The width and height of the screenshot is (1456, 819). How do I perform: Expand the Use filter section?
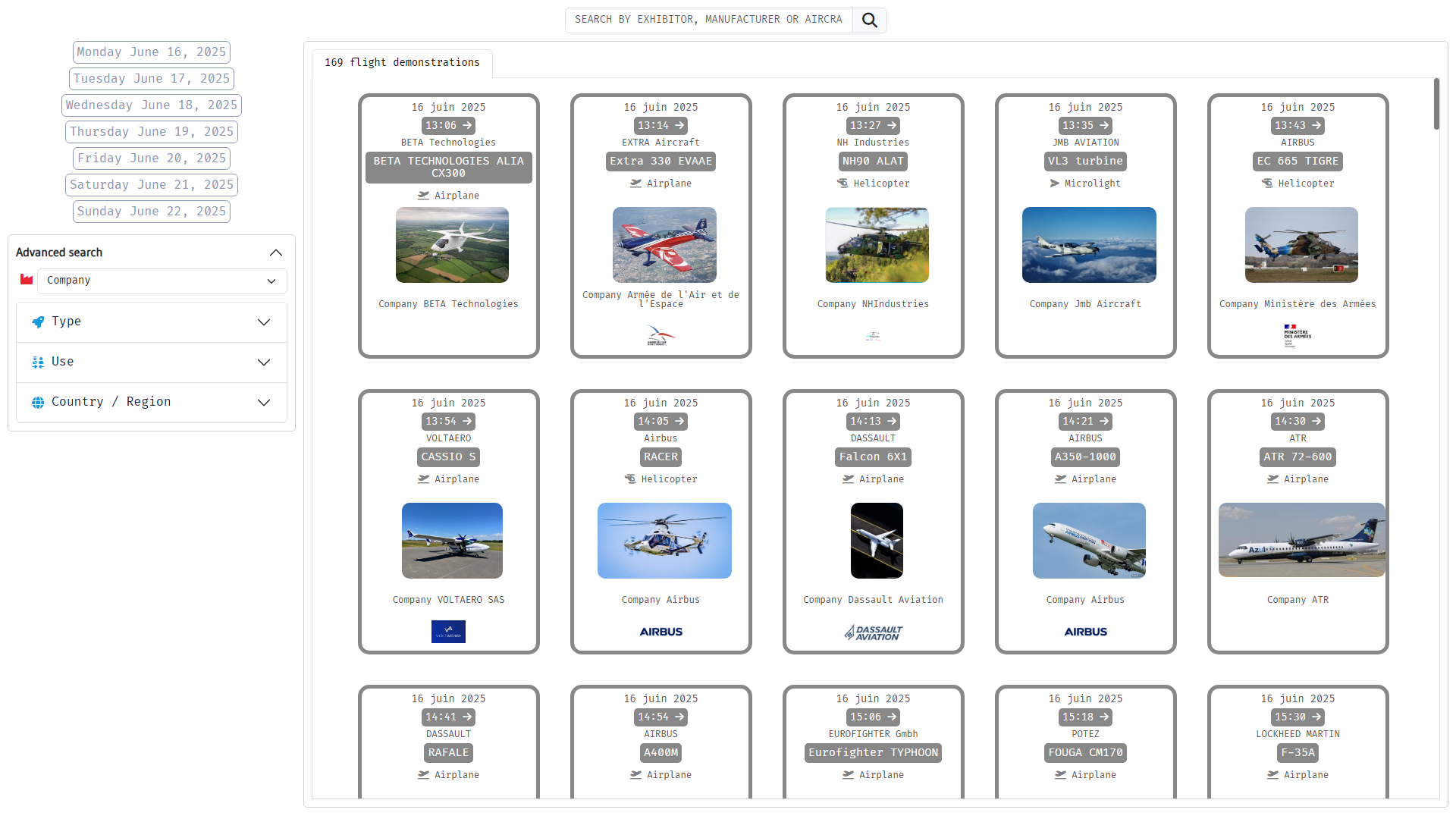[152, 362]
